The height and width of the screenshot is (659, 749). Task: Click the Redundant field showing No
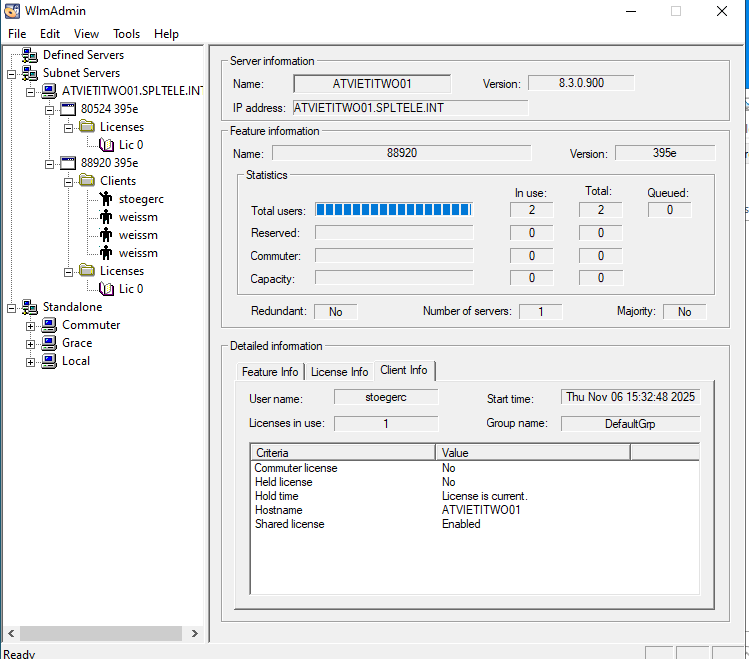(335, 312)
